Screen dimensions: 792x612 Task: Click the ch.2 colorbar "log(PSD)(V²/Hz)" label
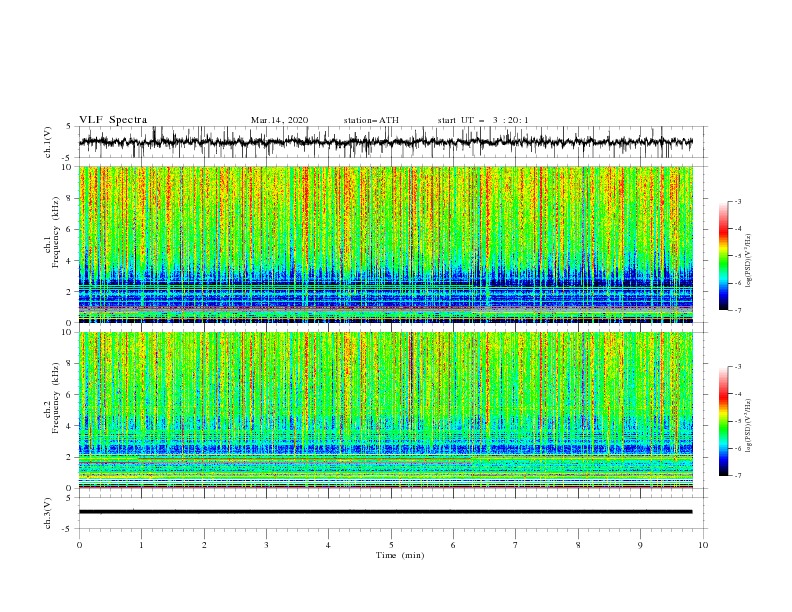pyautogui.click(x=749, y=426)
